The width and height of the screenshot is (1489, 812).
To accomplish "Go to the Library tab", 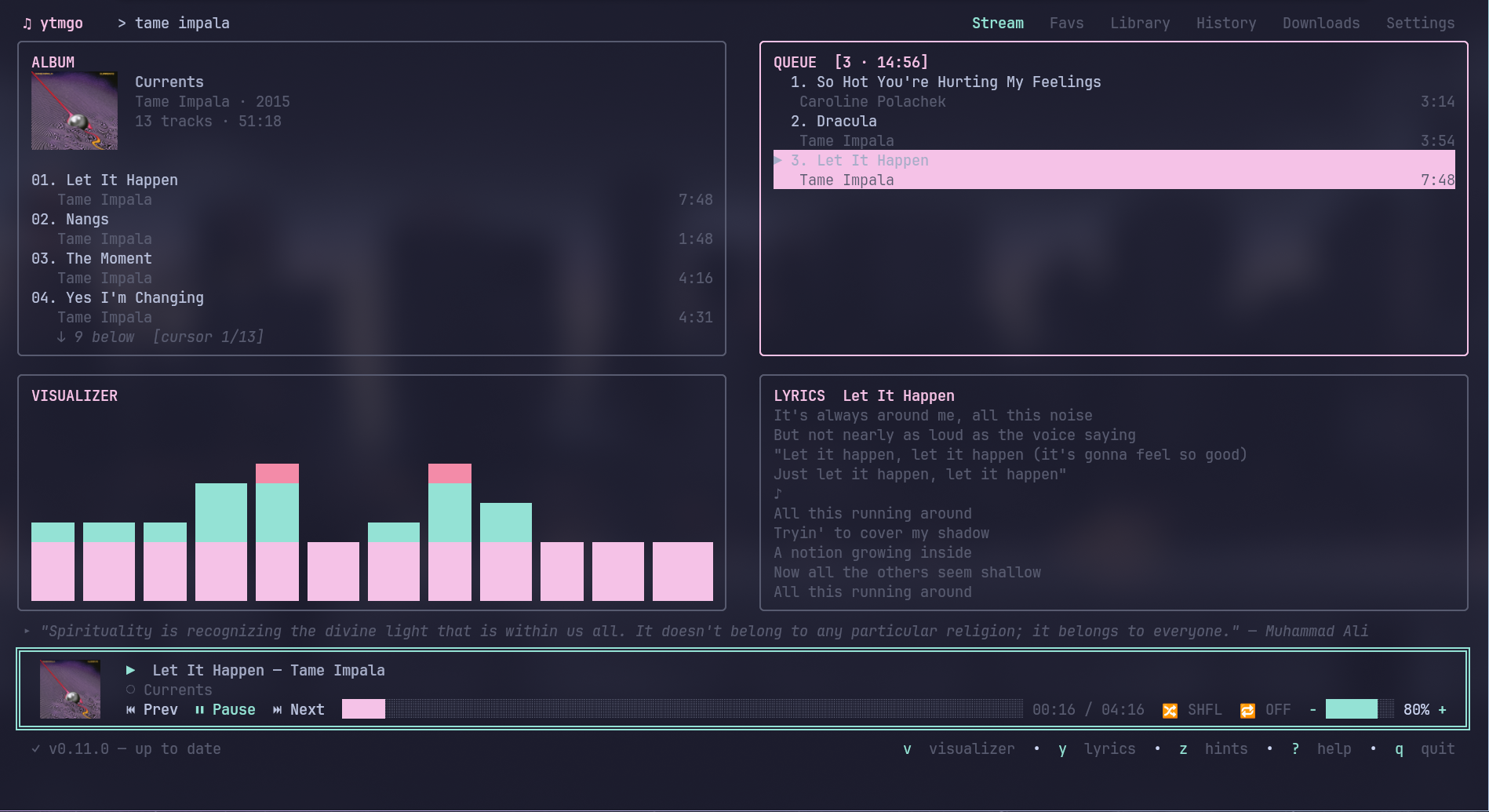I will pyautogui.click(x=1140, y=24).
